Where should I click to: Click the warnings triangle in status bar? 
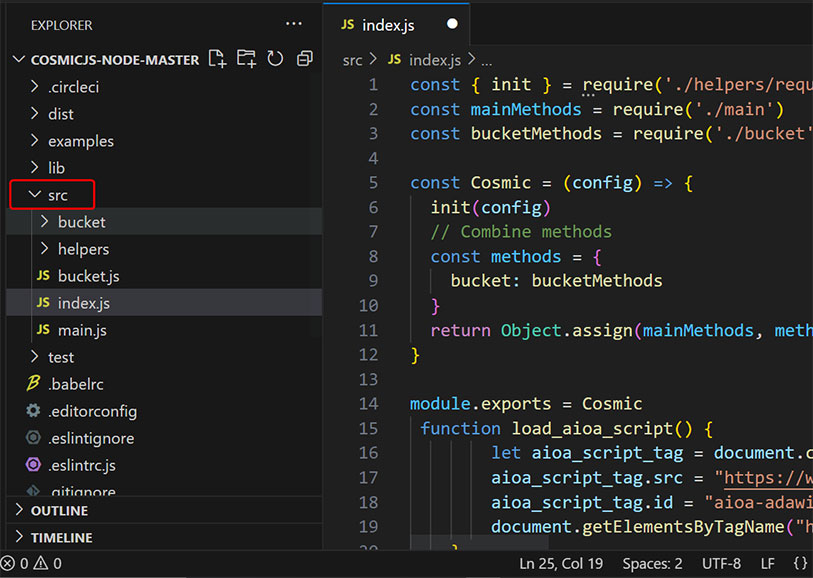coord(41,563)
